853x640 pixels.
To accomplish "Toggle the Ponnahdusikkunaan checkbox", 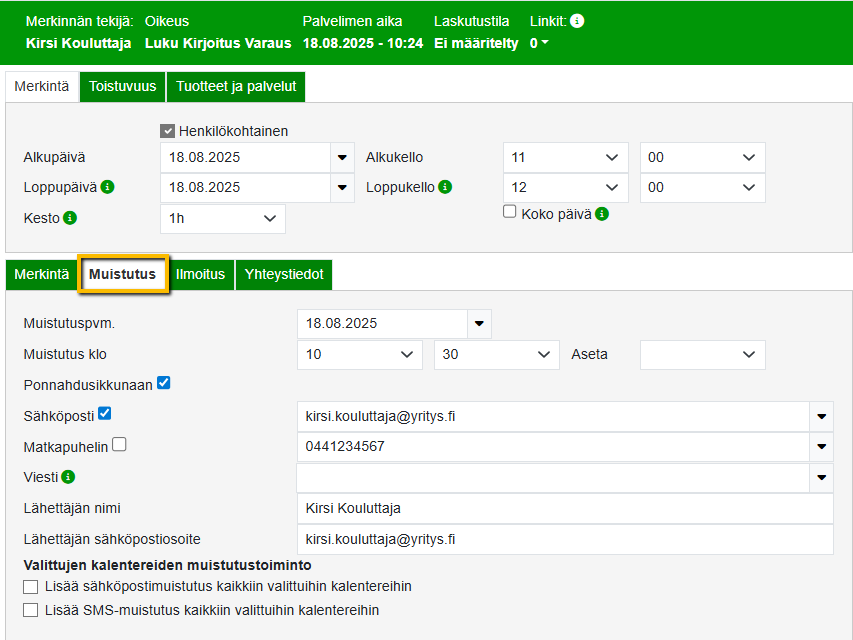I will pos(164,382).
